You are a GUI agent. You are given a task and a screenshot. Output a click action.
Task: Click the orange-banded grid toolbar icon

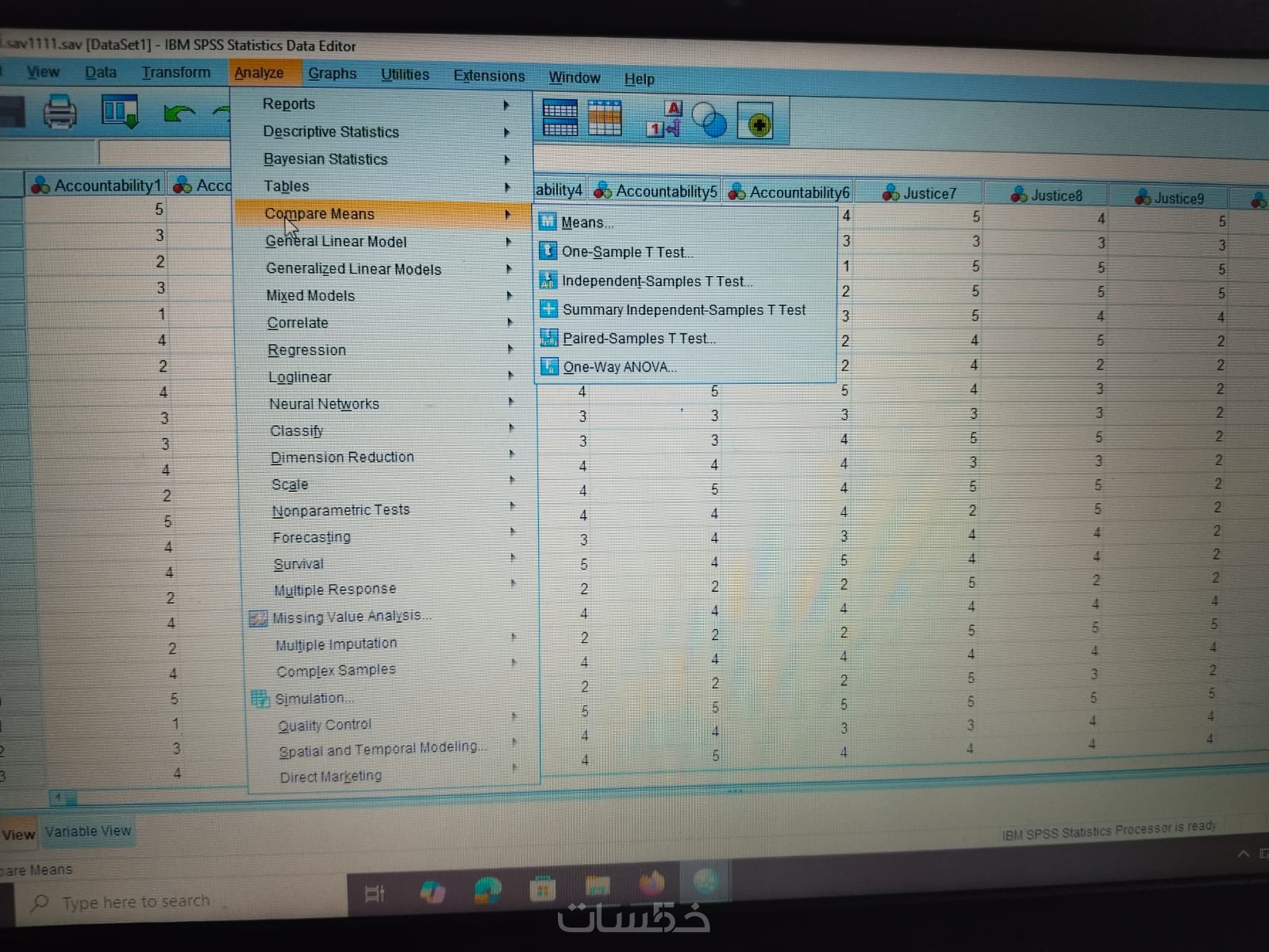(605, 119)
